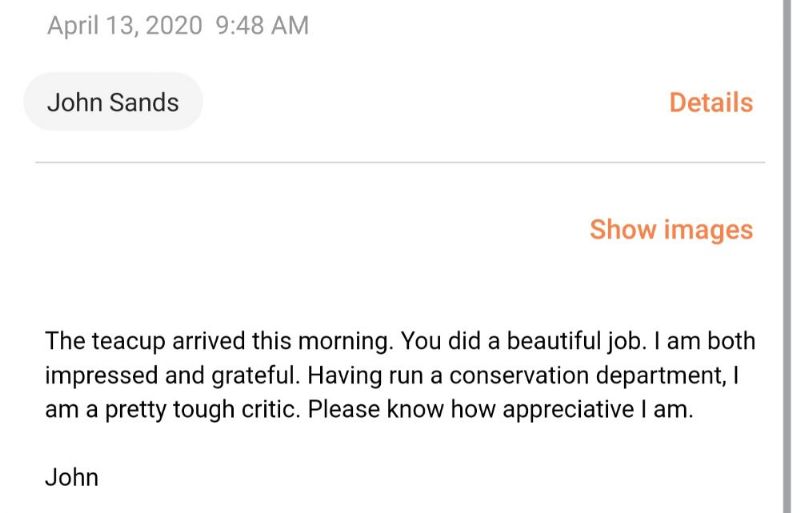
Task: Click the vertical scrollbar at right edge
Action: [787, 256]
